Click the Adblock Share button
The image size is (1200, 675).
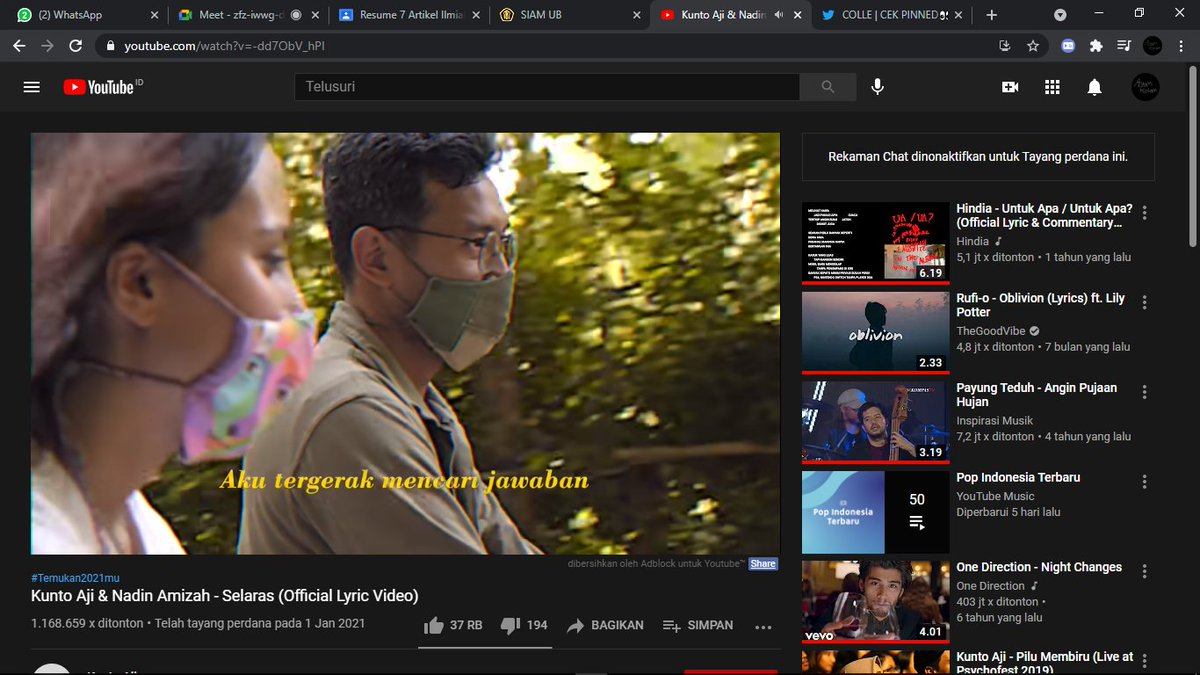763,564
